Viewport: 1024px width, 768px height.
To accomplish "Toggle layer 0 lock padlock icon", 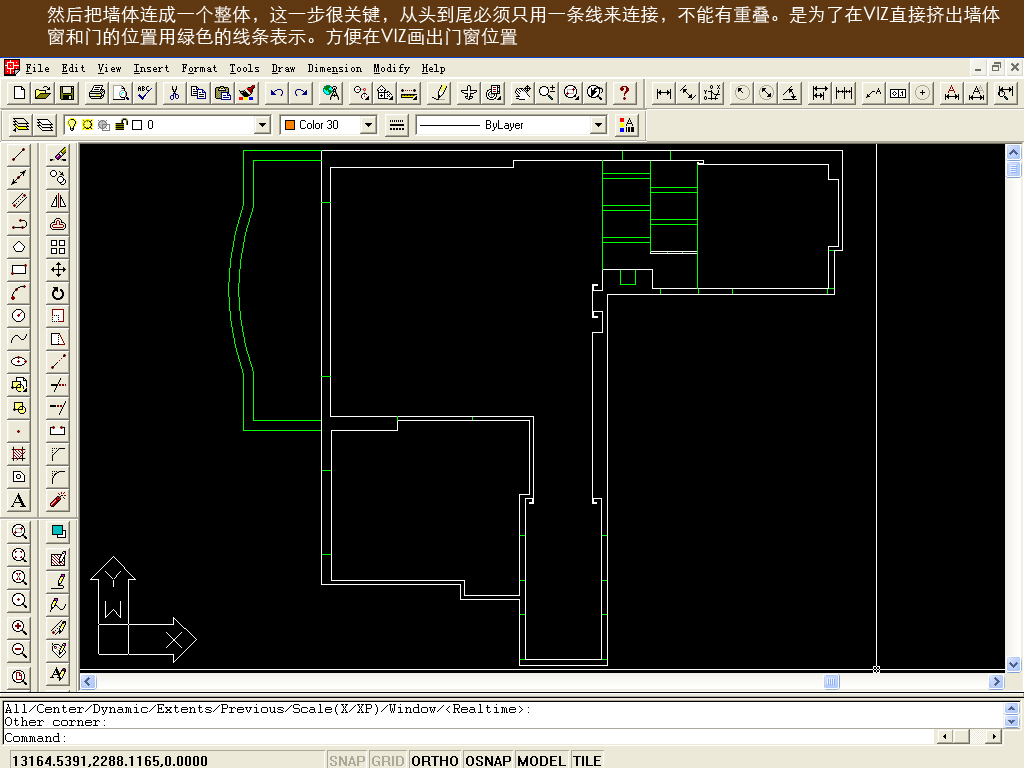I will point(121,125).
